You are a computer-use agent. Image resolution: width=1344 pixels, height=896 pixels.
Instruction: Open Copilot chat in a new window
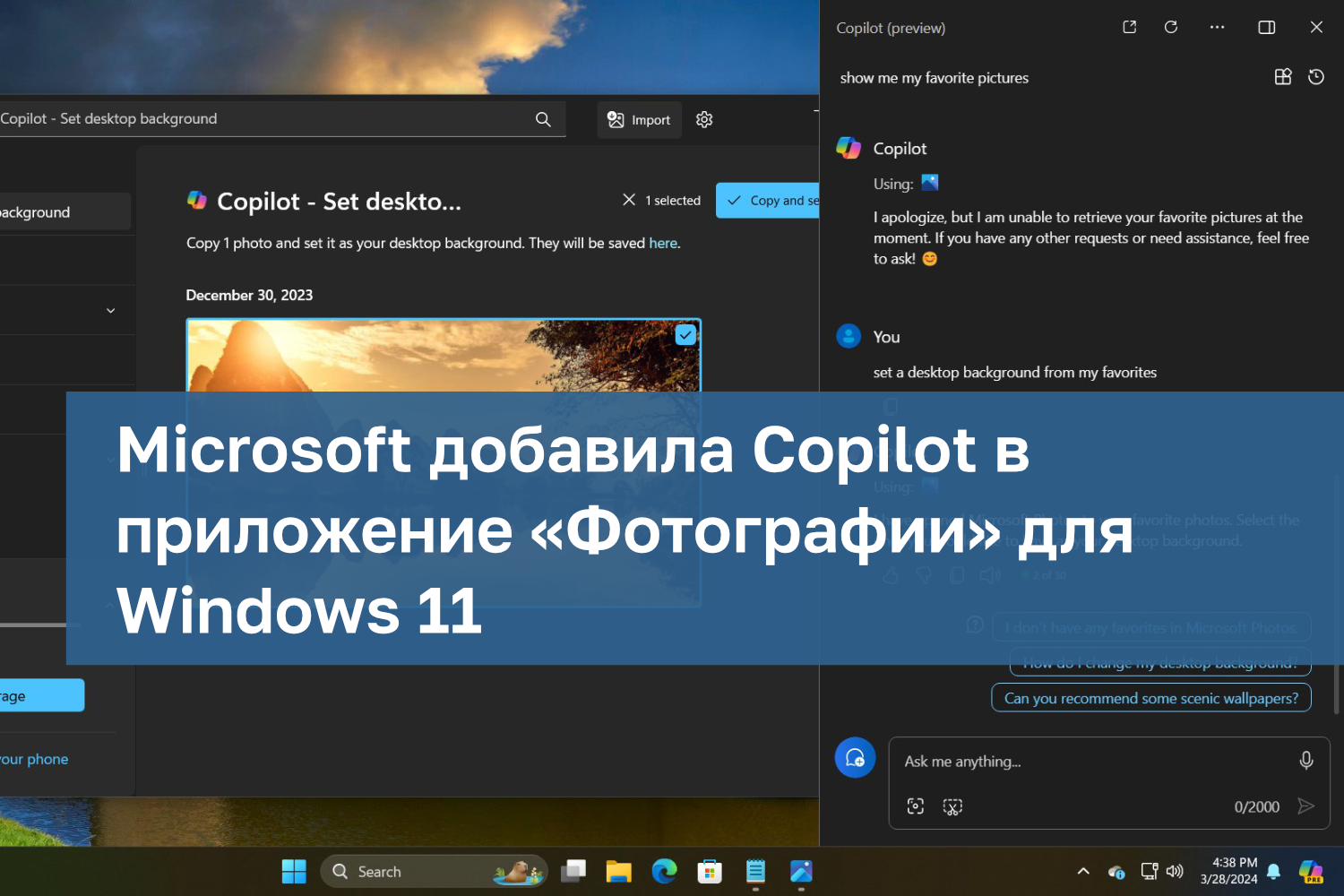point(1129,27)
